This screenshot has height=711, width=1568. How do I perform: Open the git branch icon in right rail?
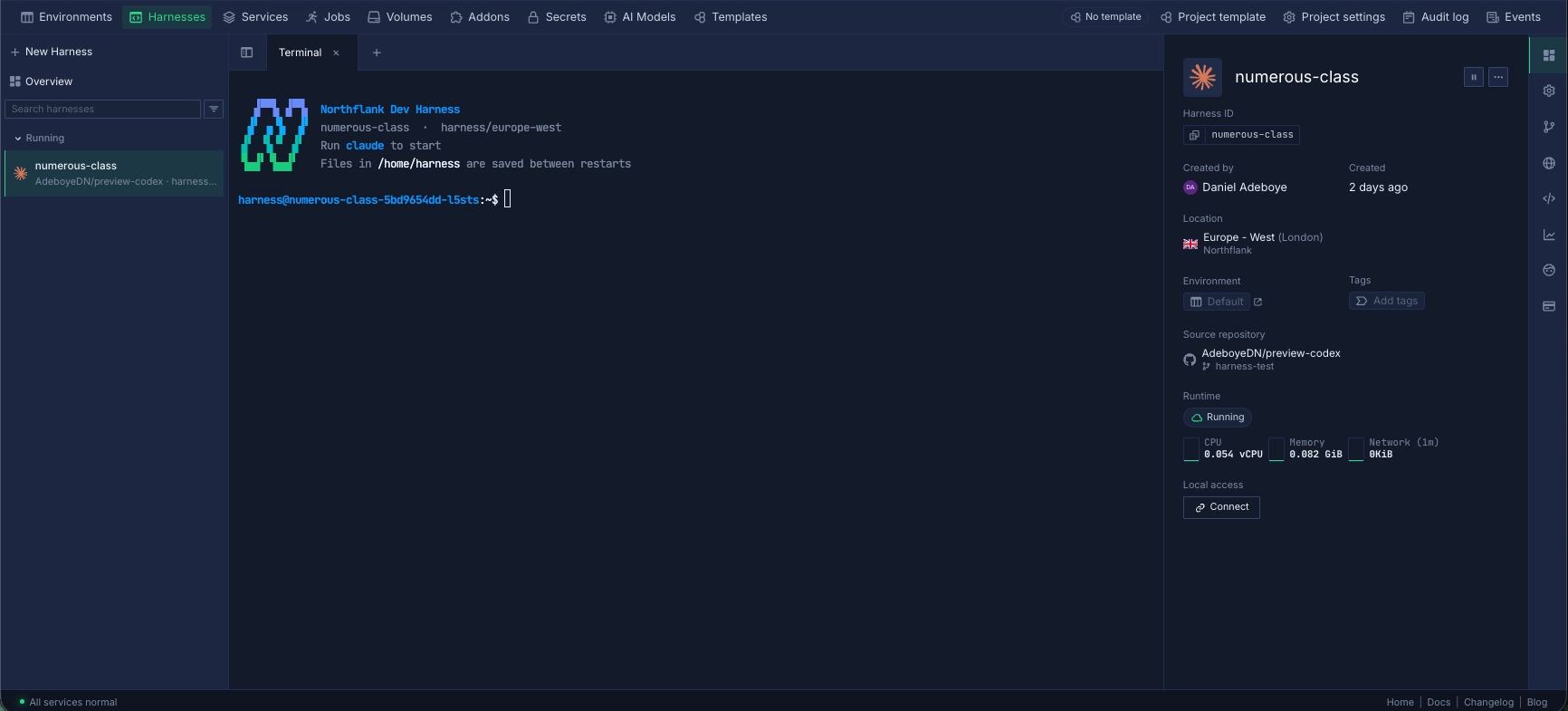(x=1548, y=127)
